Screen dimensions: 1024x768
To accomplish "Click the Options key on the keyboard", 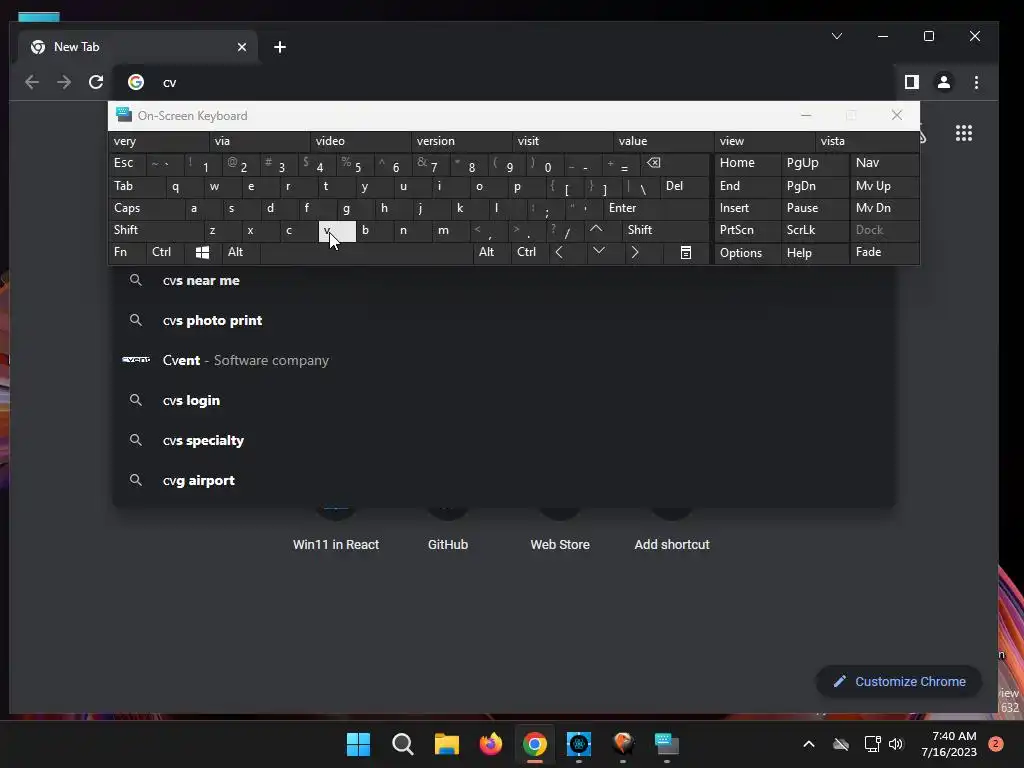I will [x=747, y=253].
